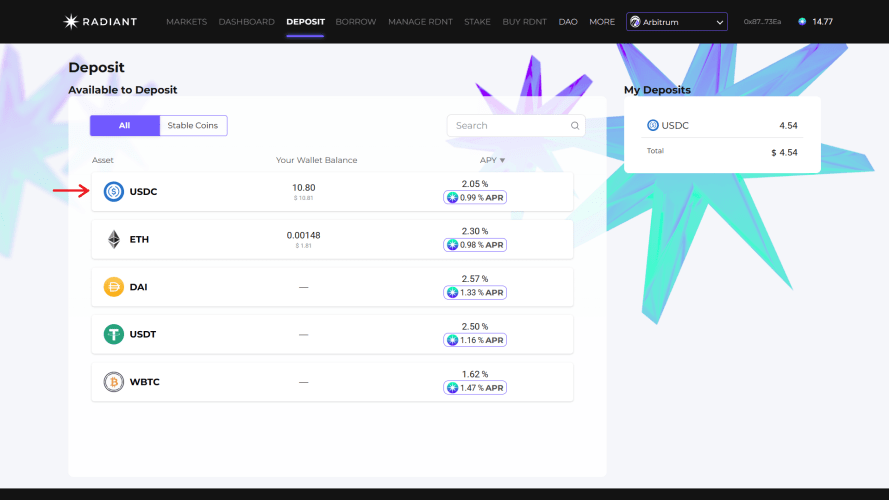Click the USDT Tether icon

click(x=113, y=334)
